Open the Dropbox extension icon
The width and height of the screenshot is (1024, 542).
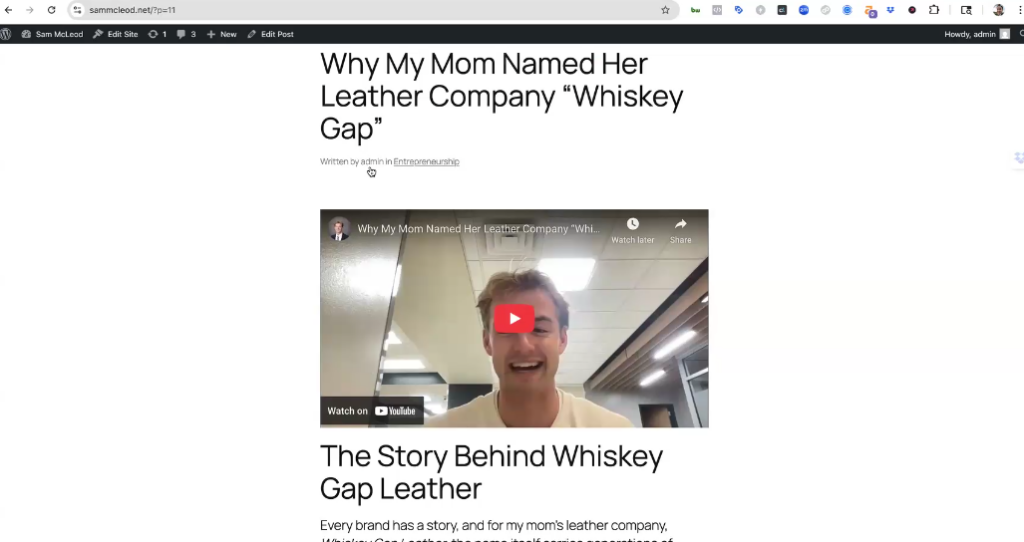tap(890, 10)
